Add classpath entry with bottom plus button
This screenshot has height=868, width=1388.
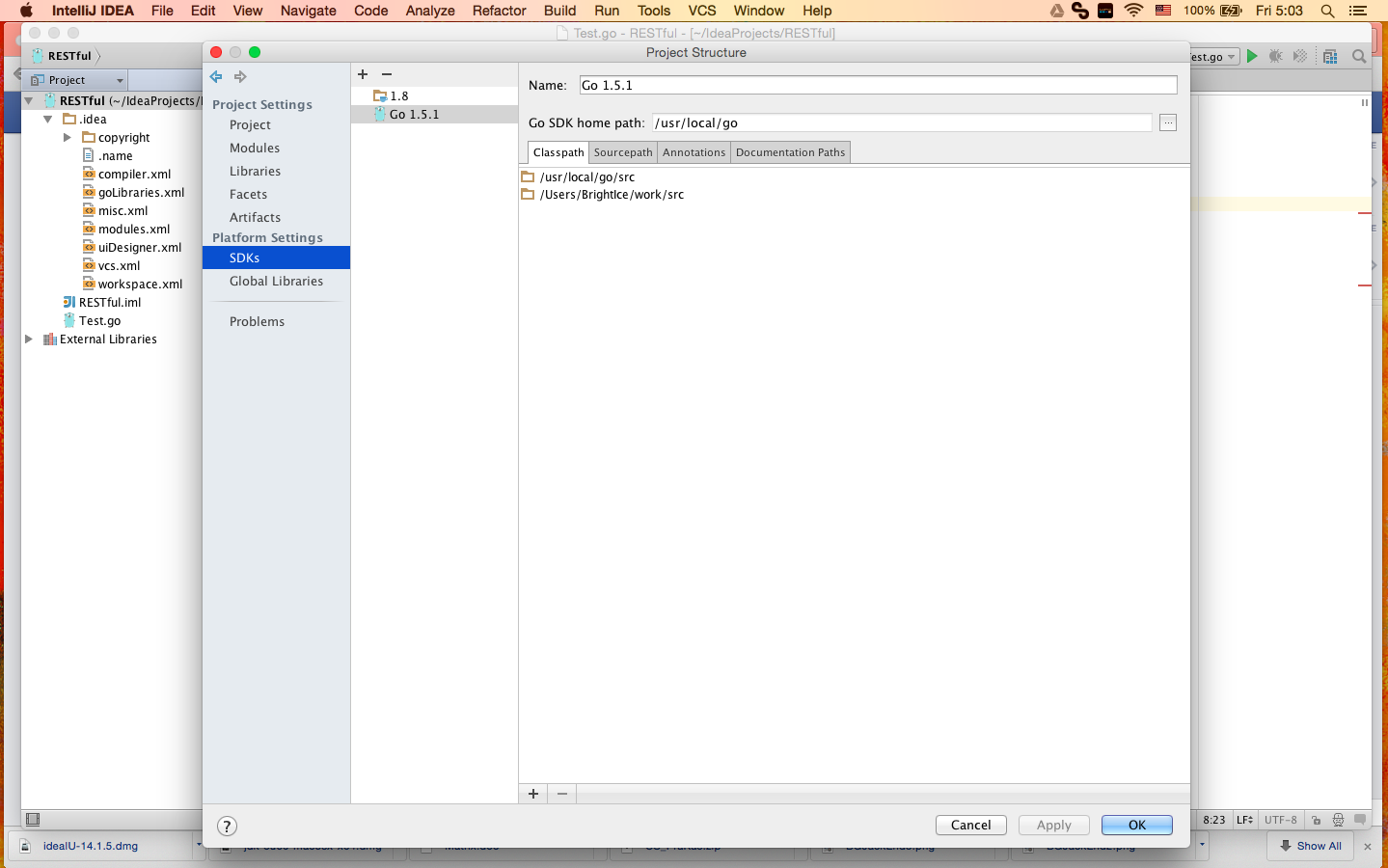(533, 794)
